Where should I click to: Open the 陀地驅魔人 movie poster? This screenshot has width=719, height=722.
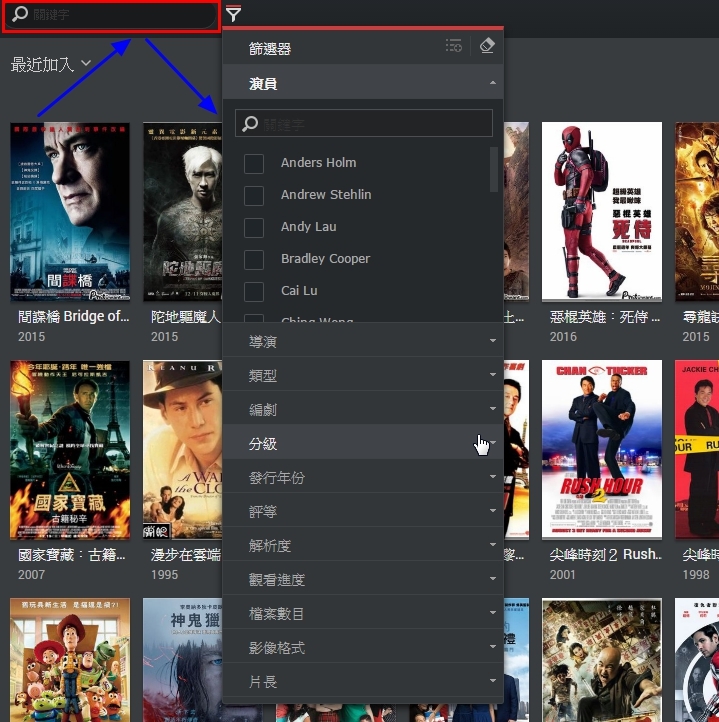click(182, 212)
